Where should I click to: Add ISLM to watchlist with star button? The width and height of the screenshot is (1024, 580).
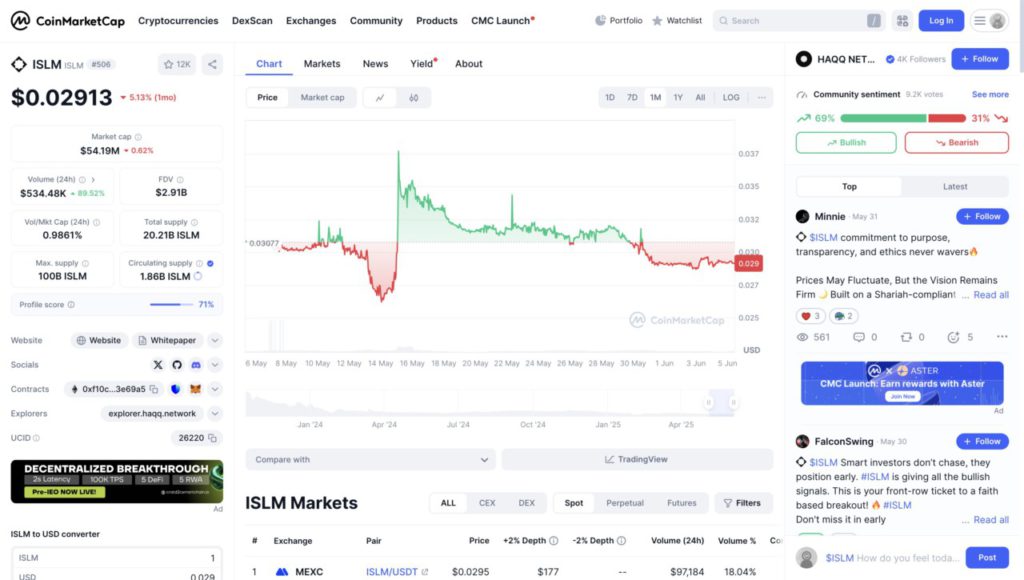177,64
